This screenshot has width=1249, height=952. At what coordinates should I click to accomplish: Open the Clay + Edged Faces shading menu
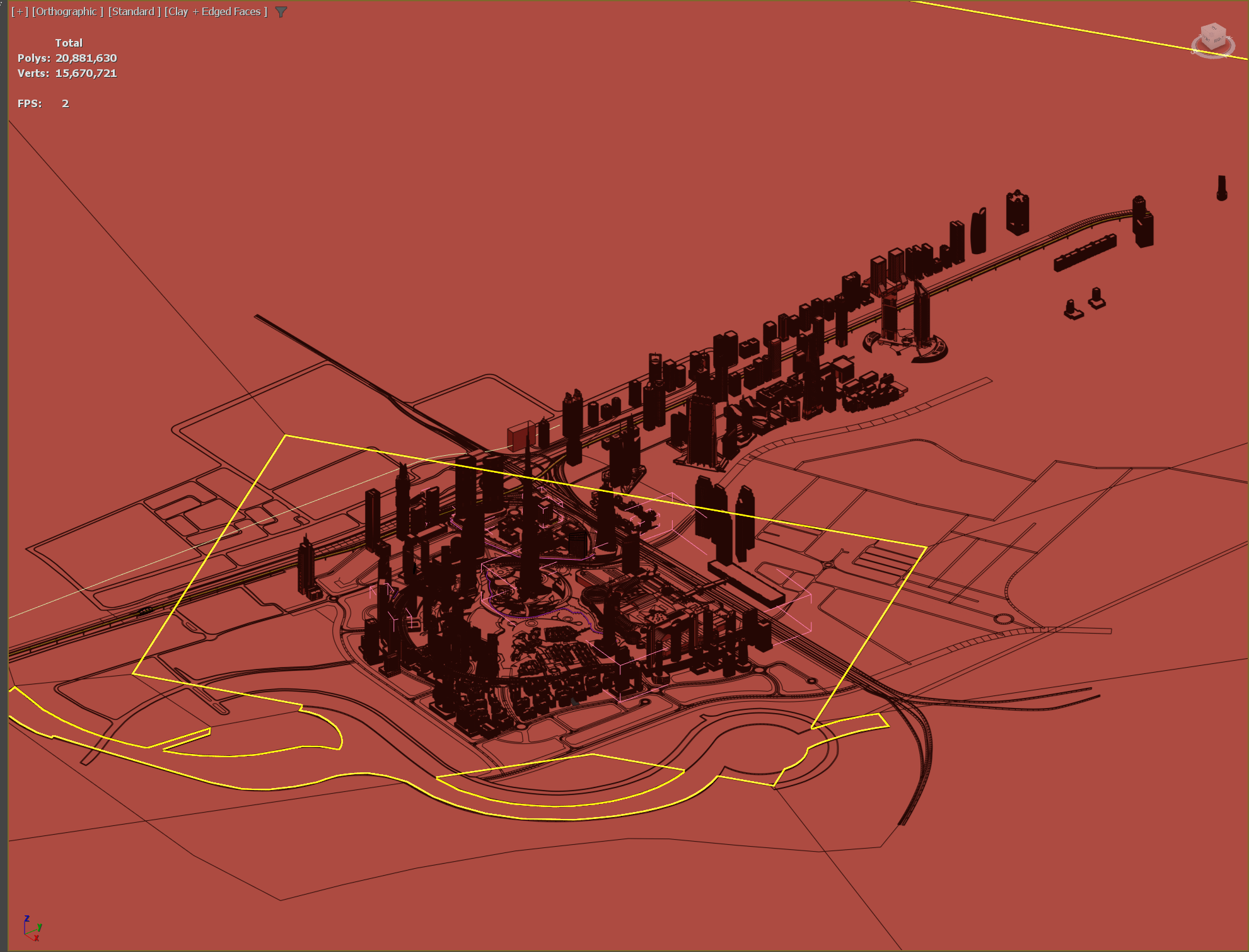coord(216,11)
